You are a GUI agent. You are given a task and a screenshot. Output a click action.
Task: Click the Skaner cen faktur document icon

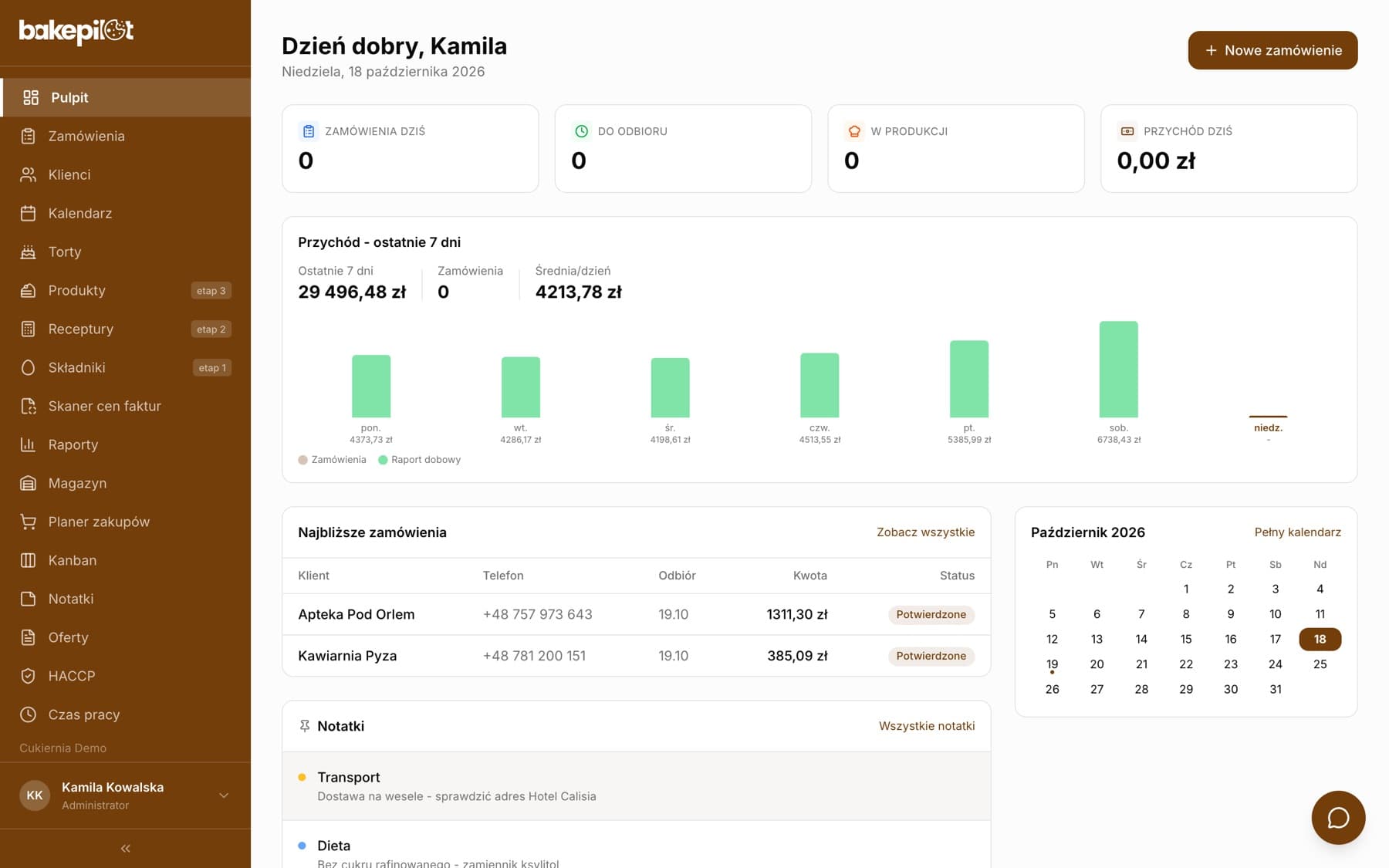[29, 406]
